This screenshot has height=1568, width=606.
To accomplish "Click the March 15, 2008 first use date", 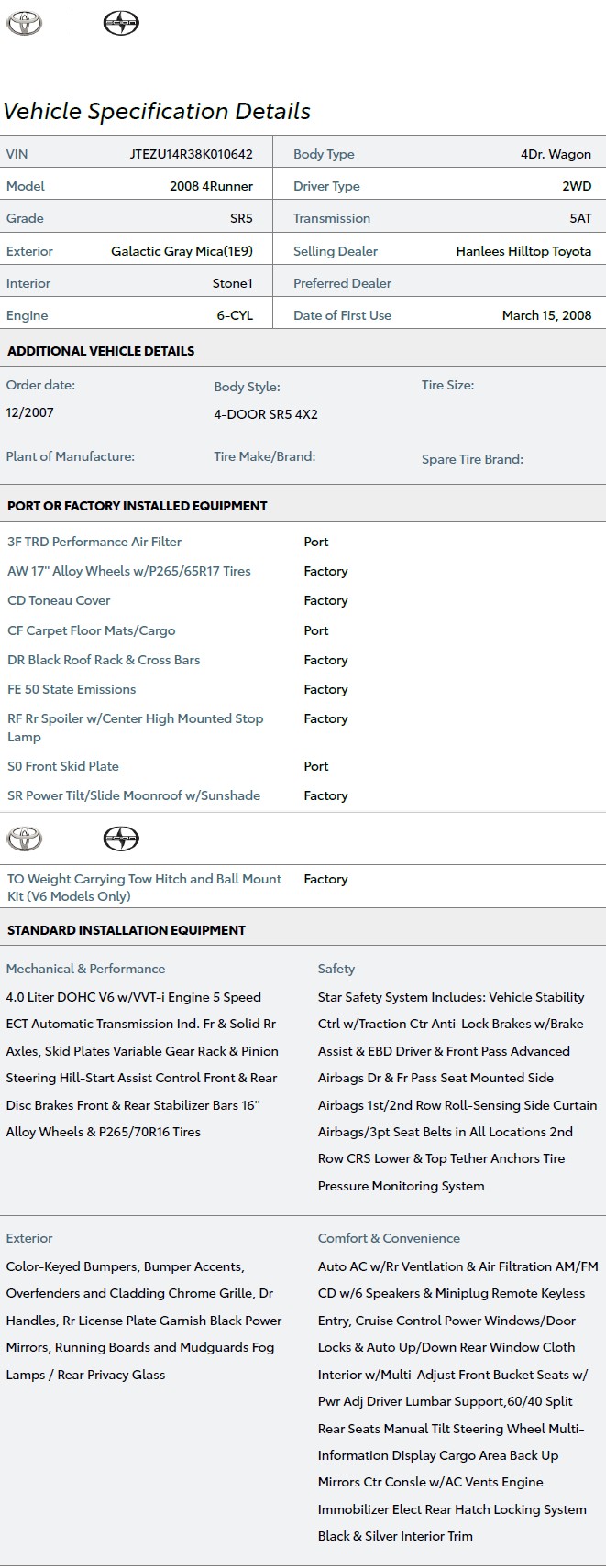I will pos(546,315).
